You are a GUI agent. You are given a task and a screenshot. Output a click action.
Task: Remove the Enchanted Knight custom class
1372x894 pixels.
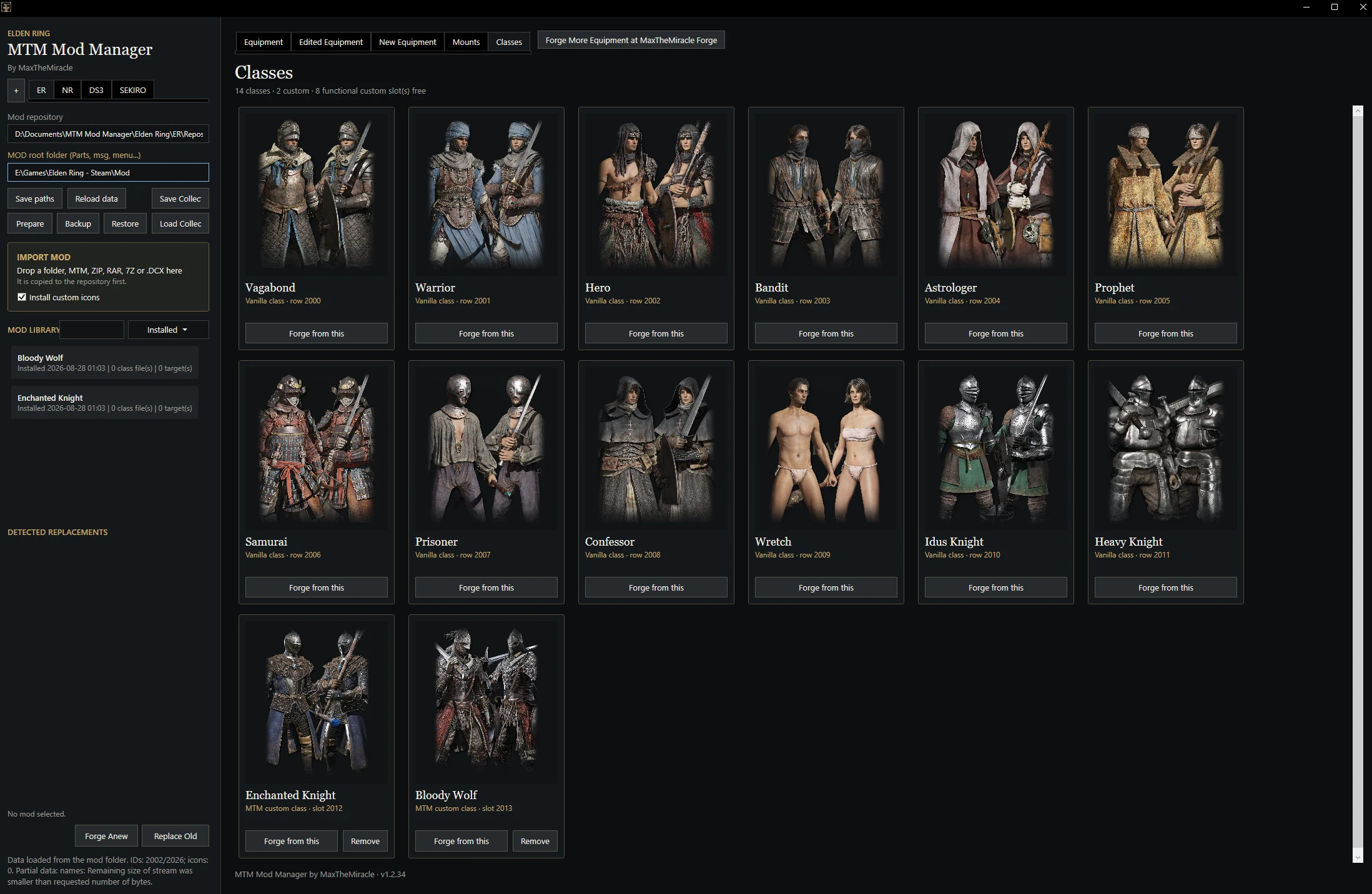365,841
